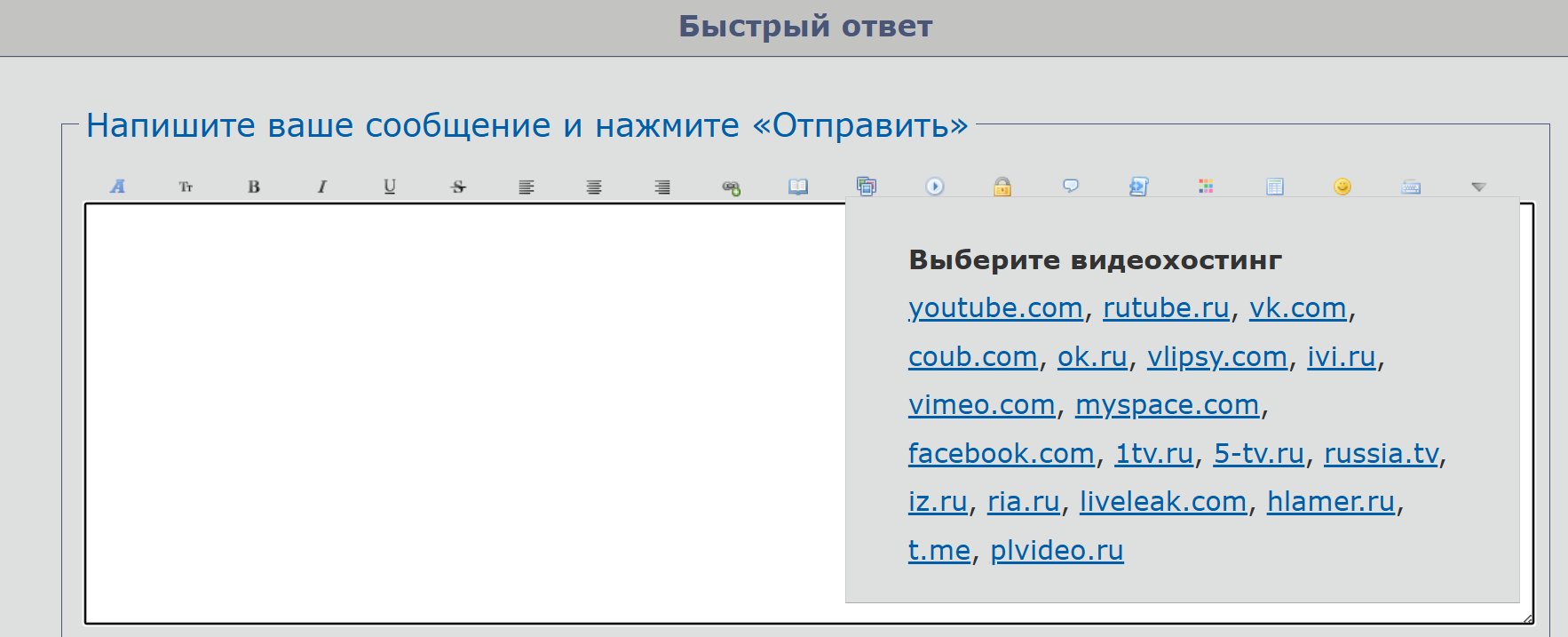Choose liveleak.com video hosting

point(1163,502)
